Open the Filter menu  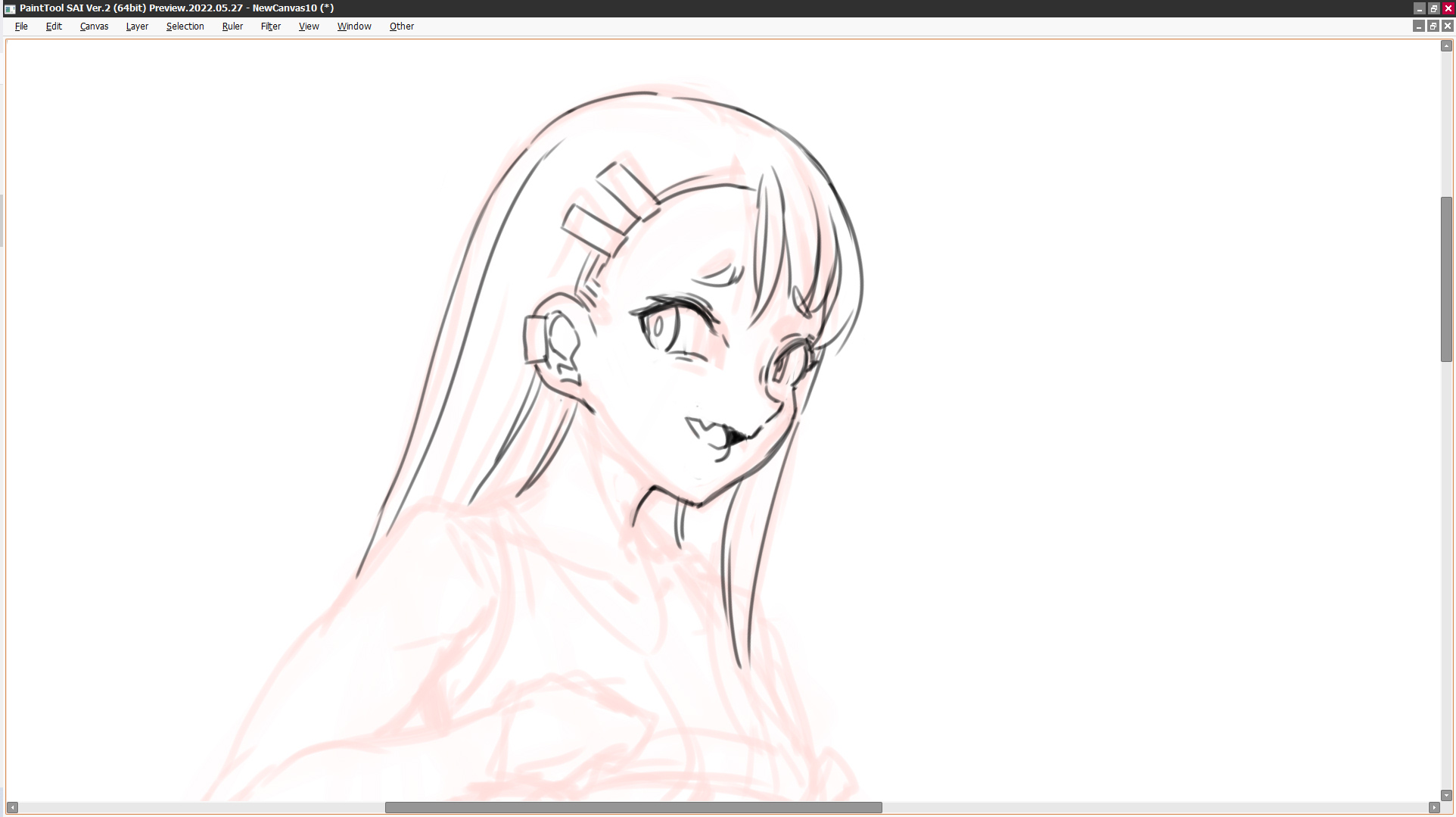click(271, 27)
